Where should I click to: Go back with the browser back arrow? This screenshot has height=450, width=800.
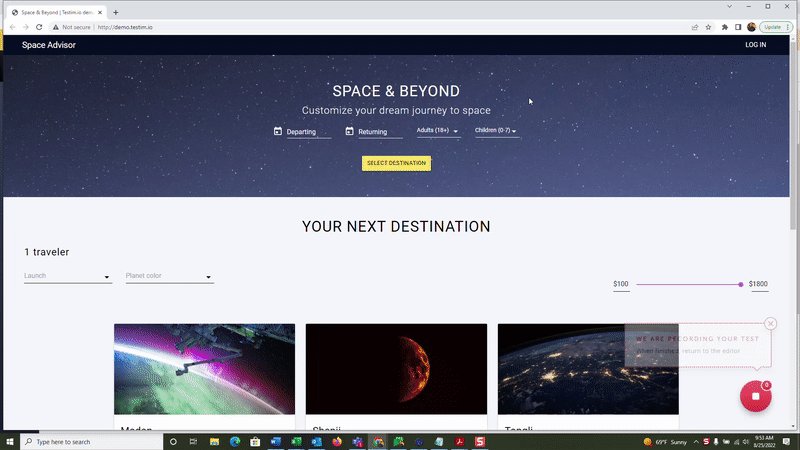click(x=12, y=27)
